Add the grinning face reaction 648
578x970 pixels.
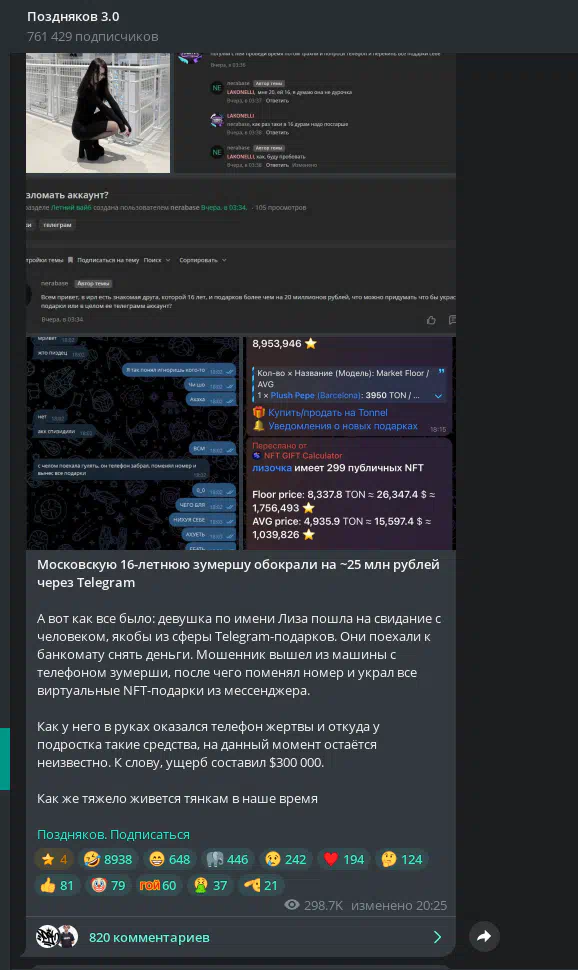click(170, 859)
